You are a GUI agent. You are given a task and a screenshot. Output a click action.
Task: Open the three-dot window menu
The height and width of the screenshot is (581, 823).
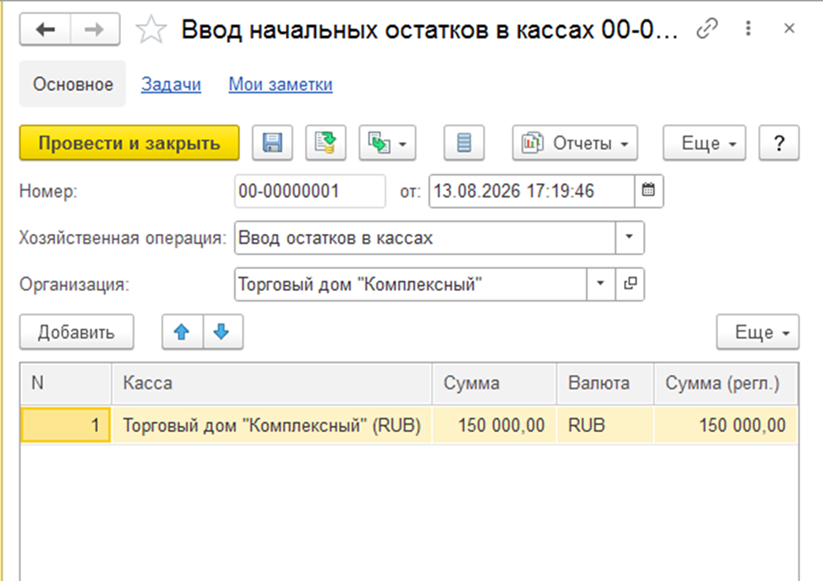748,28
